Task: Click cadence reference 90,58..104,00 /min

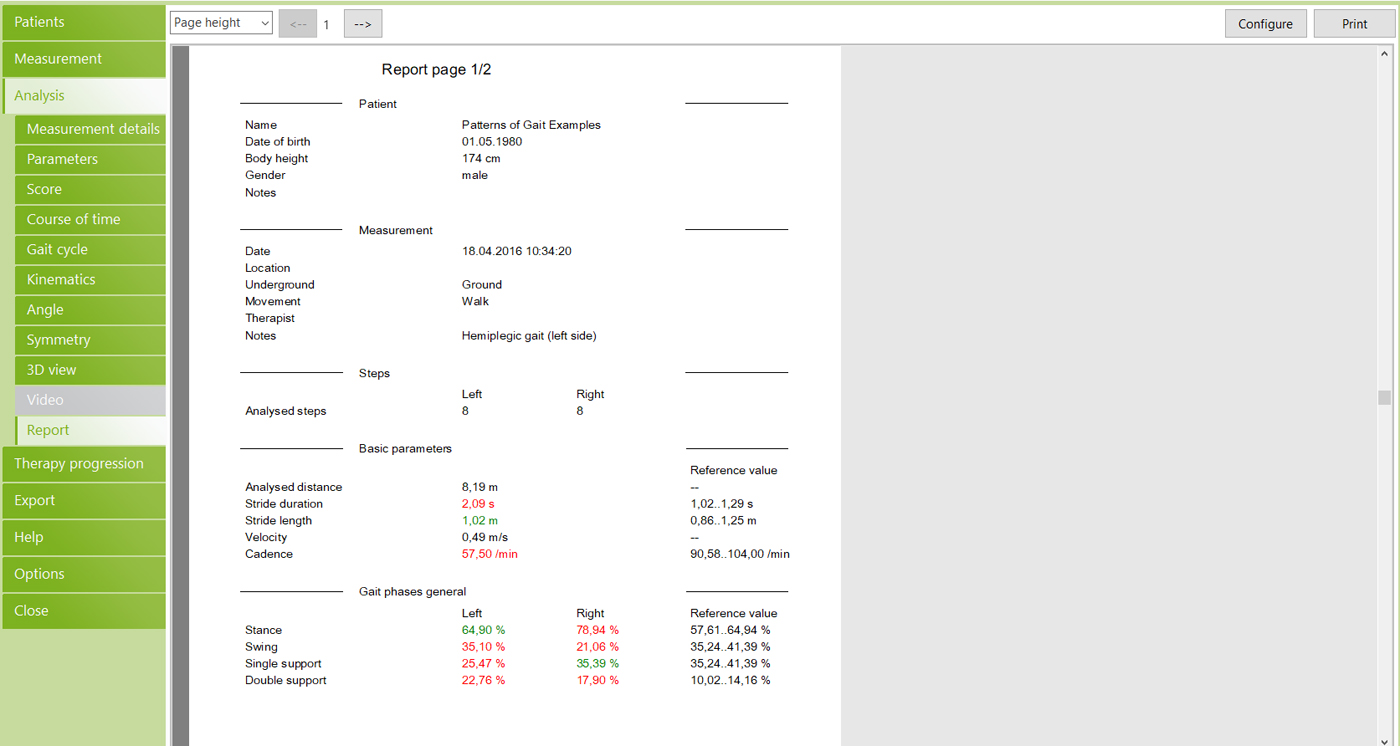Action: click(x=740, y=554)
